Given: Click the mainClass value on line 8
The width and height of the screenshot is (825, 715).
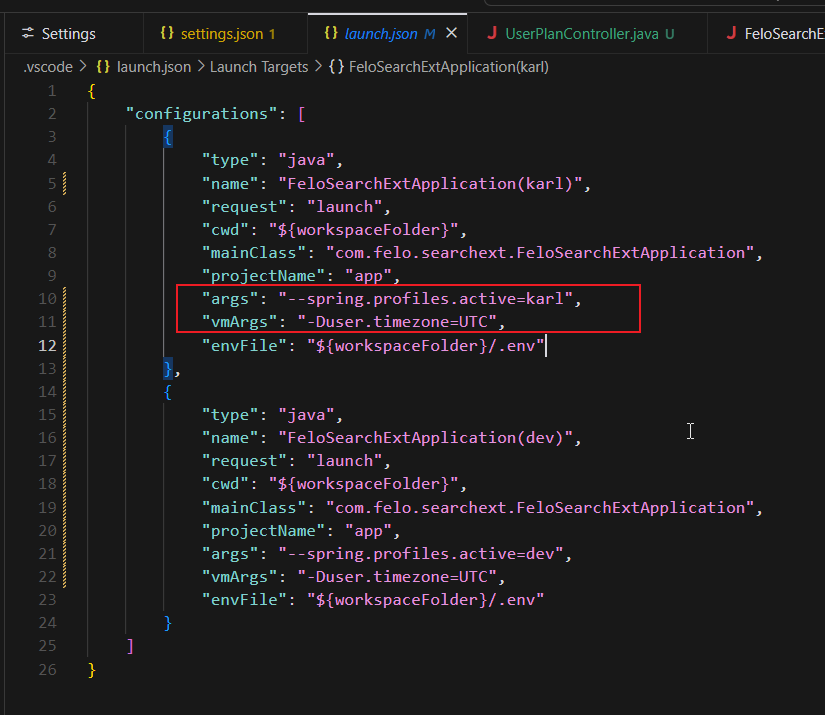Looking at the screenshot, I should point(540,253).
